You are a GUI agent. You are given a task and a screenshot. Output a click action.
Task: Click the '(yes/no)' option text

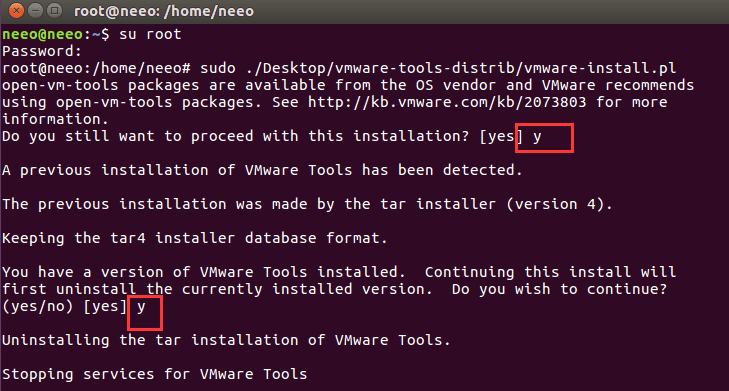38,306
